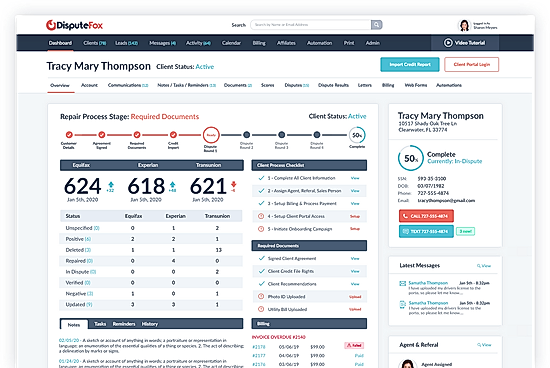Open the Admin menu item

[x=373, y=43]
